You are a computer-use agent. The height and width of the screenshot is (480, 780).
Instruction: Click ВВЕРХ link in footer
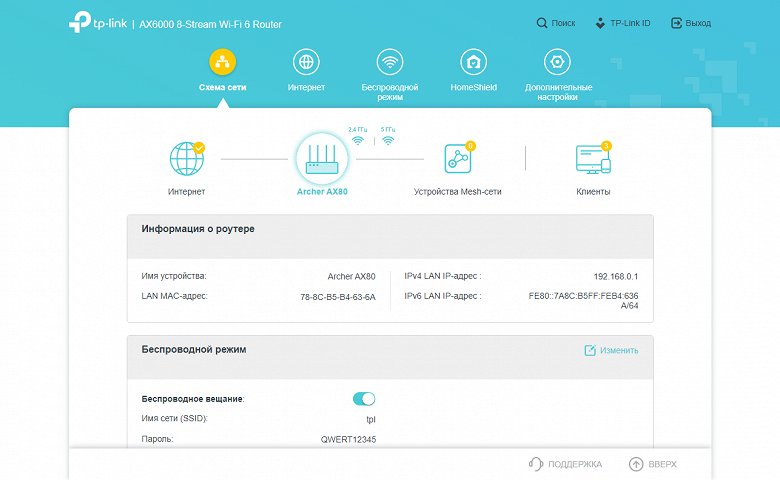coord(663,464)
